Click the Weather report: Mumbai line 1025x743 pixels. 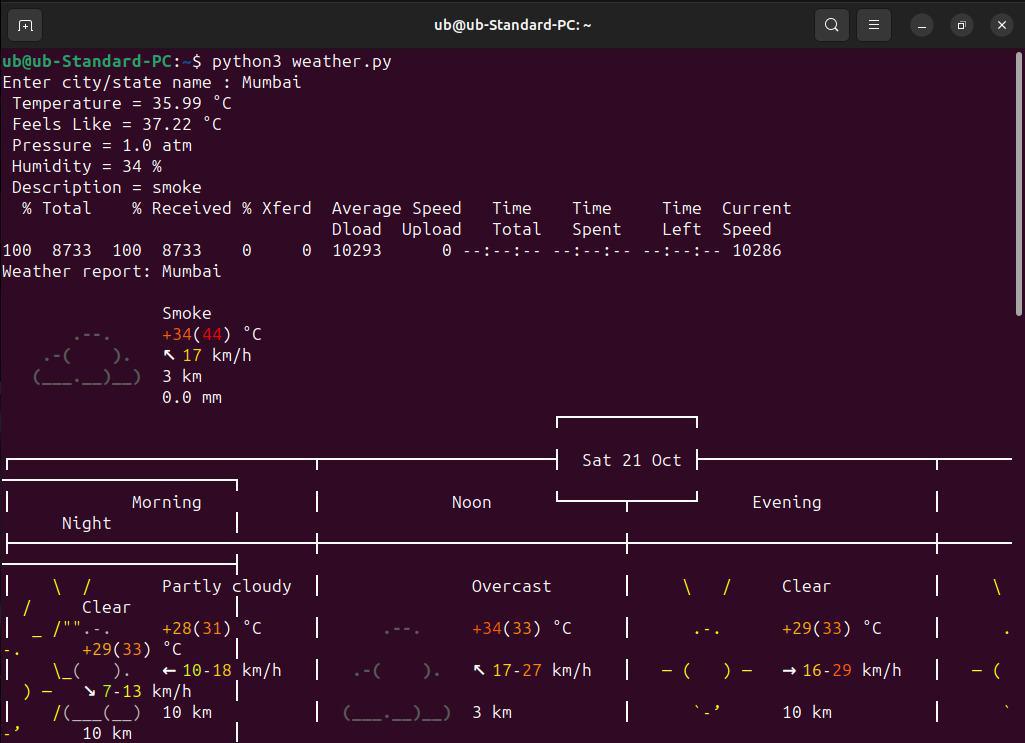111,271
